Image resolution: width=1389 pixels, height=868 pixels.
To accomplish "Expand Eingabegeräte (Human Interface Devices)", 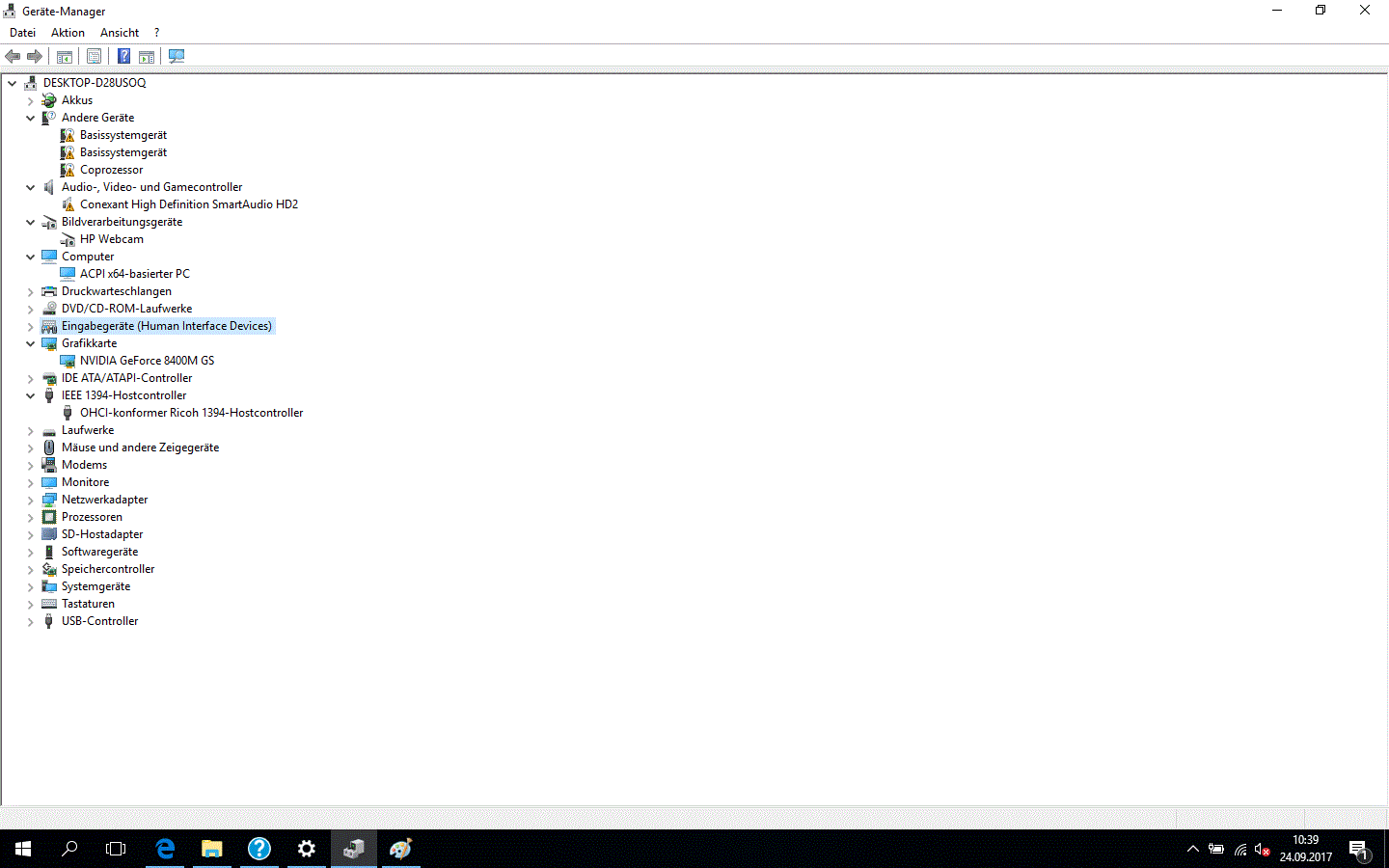I will pos(31,326).
